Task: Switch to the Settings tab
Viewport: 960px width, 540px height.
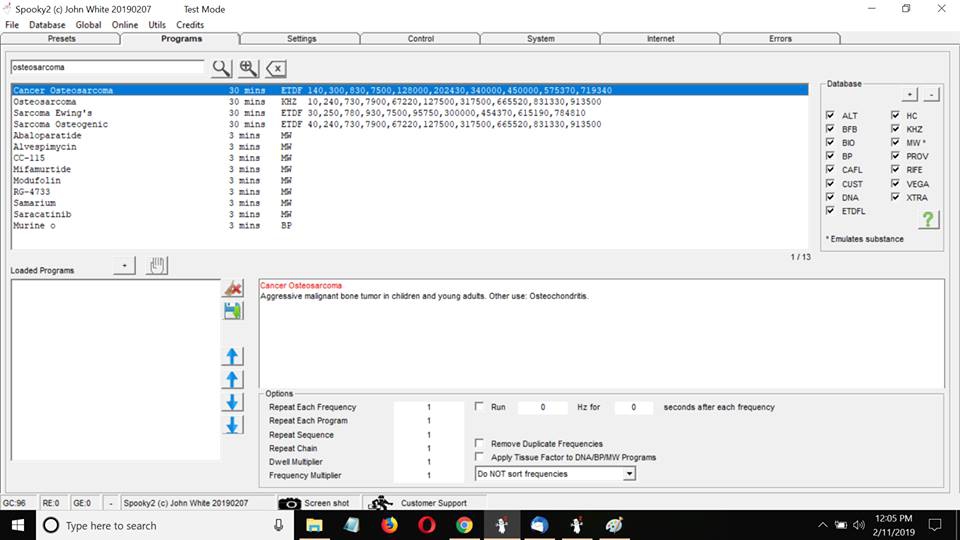Action: 301,39
